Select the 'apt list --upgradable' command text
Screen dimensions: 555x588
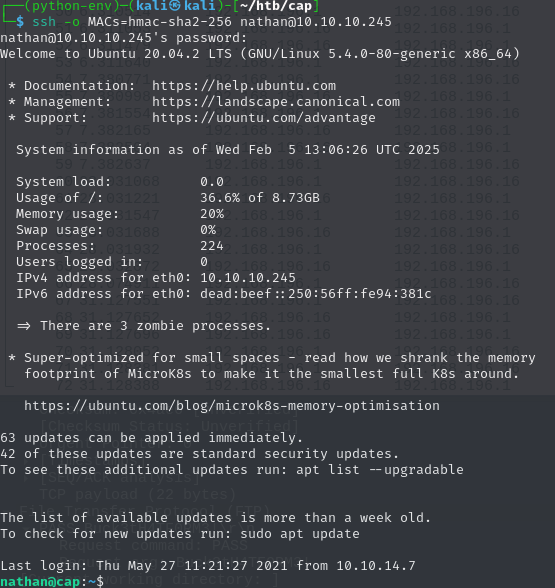380,470
